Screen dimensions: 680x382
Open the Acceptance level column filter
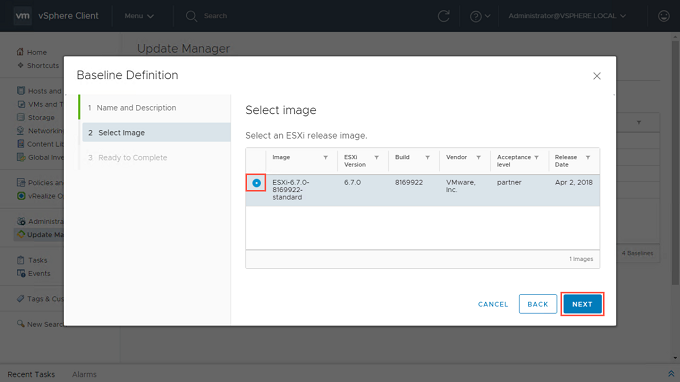(x=536, y=157)
